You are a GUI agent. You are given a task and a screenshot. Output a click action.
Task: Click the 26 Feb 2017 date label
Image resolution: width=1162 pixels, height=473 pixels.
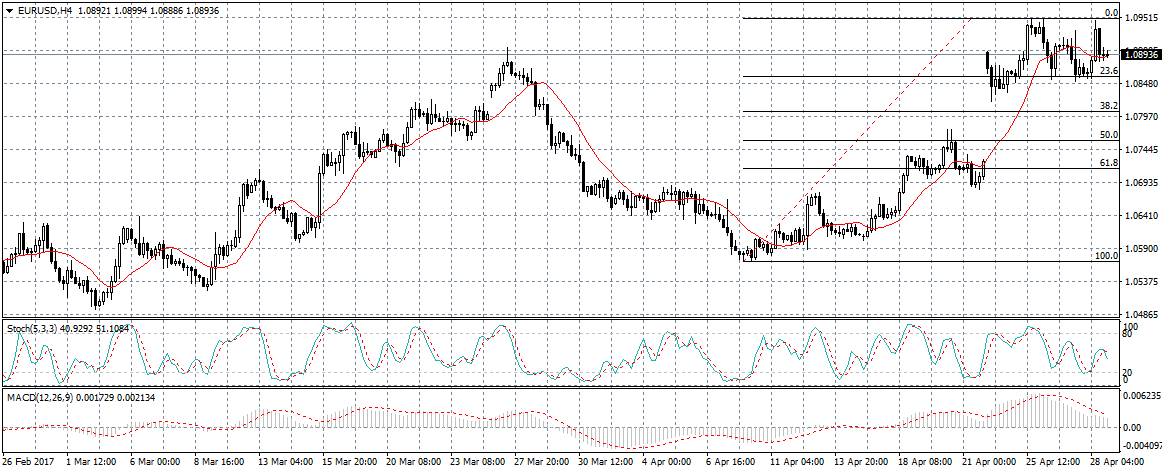point(27,463)
